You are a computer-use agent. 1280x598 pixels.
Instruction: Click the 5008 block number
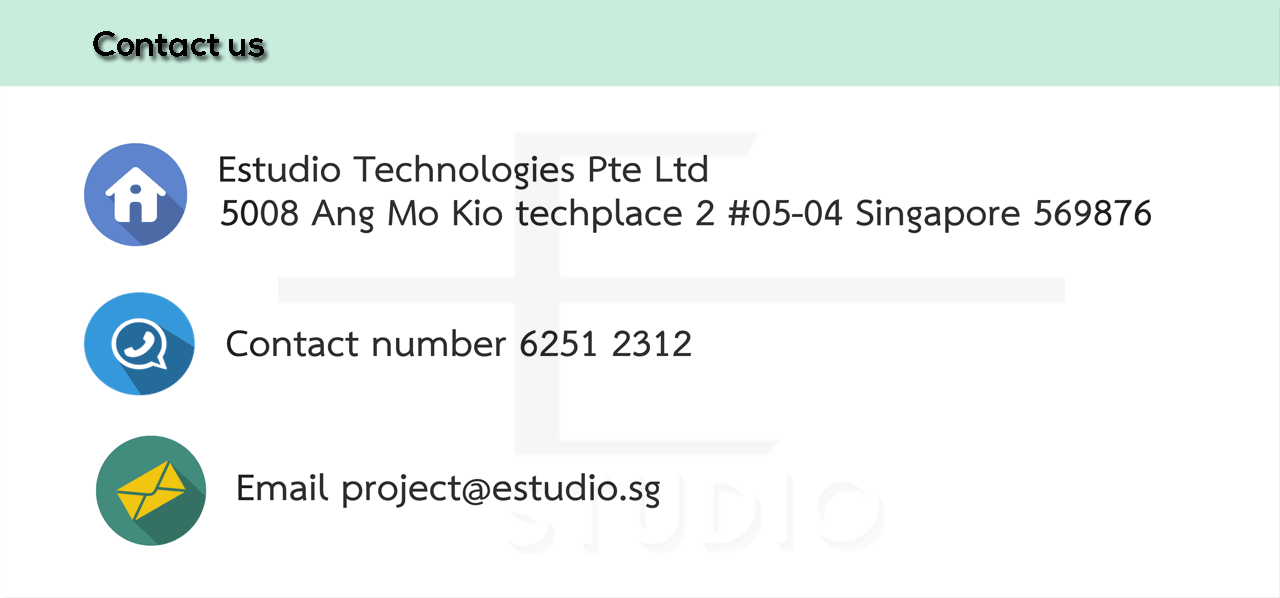(260, 213)
